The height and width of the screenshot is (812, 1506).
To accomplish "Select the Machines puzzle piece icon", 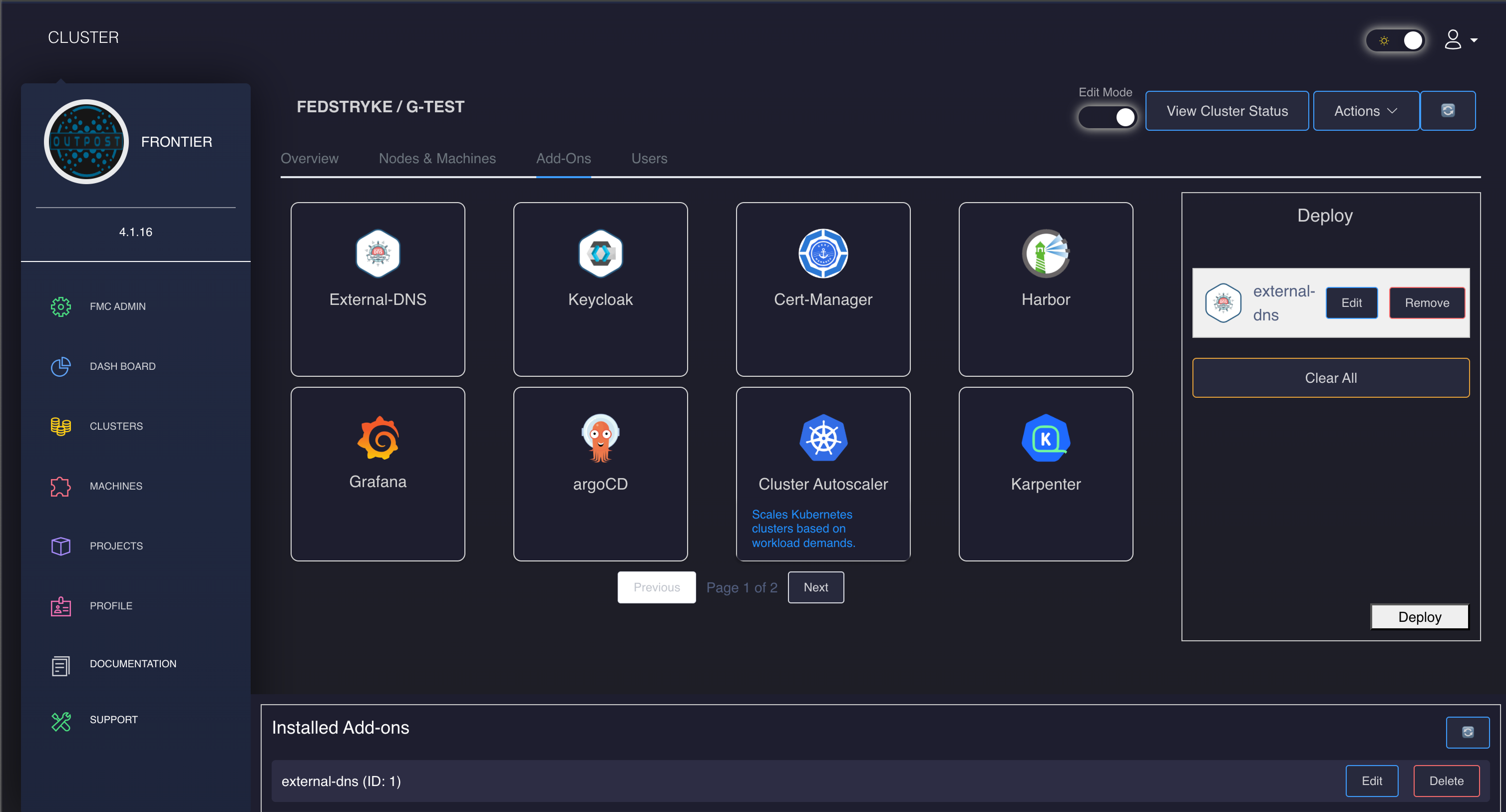I will 60,486.
